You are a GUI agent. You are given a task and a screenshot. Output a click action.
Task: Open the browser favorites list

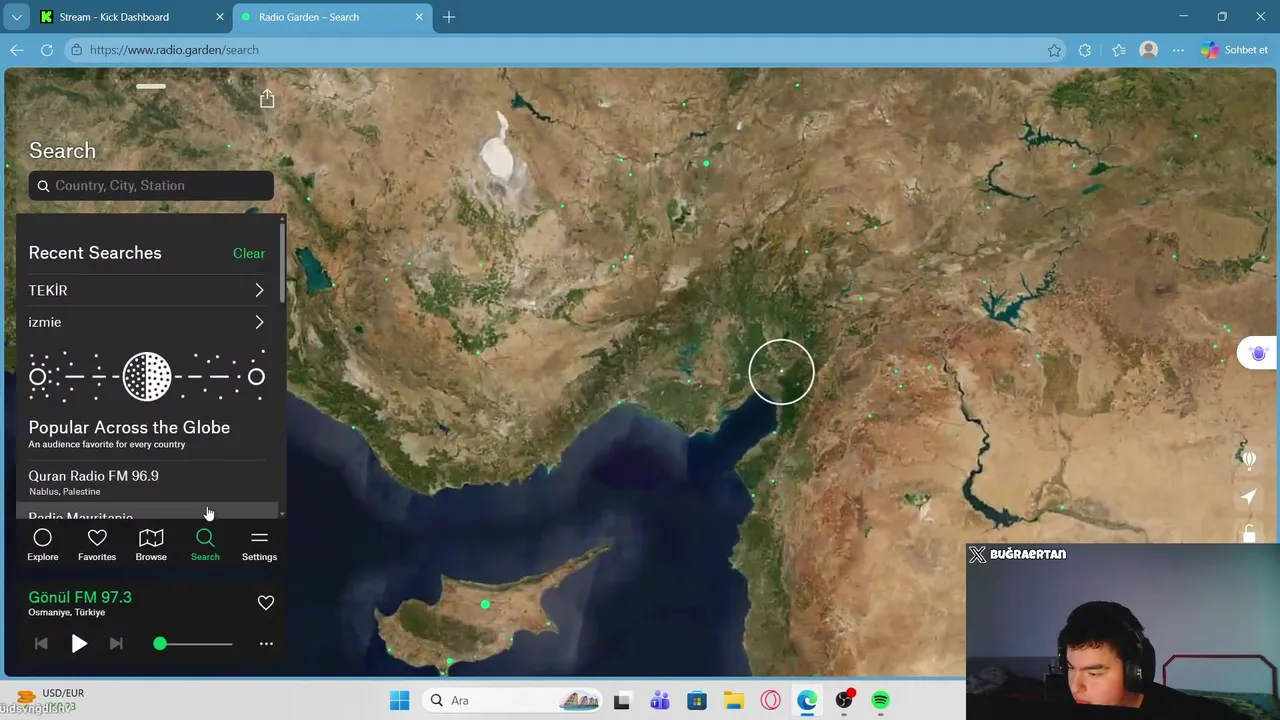click(x=1118, y=50)
